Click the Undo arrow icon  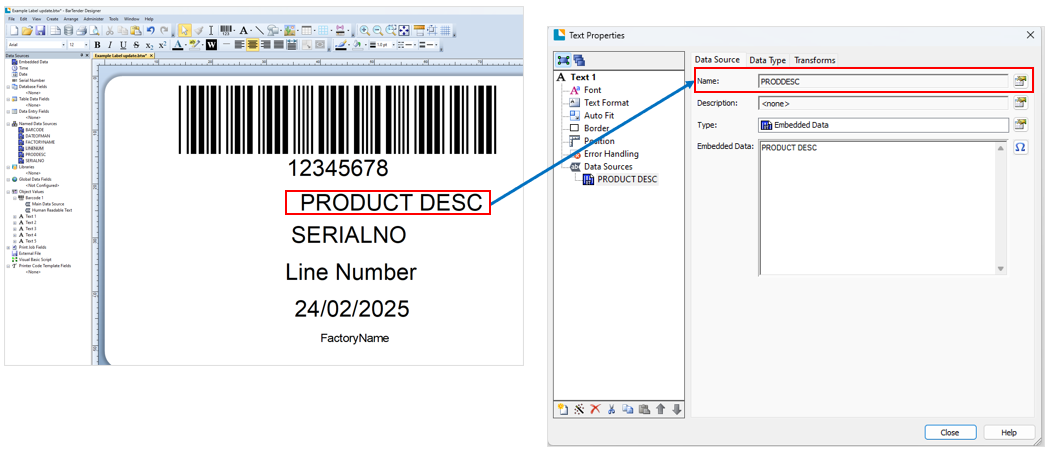pos(151,31)
